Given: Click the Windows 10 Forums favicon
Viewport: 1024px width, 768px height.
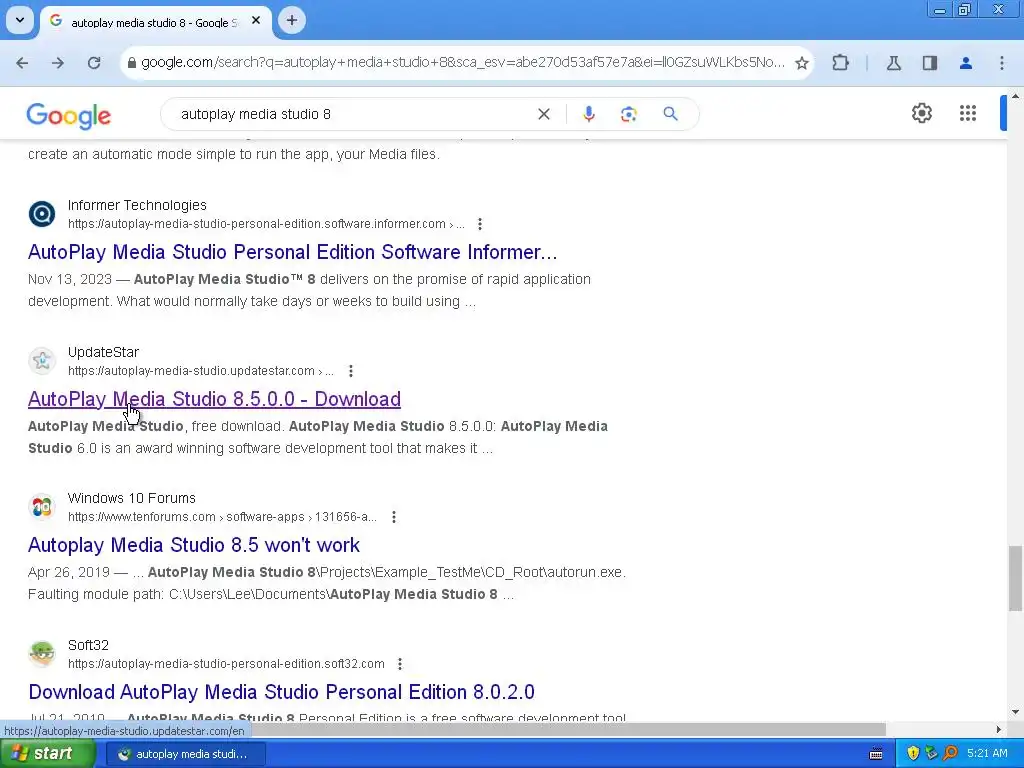Looking at the screenshot, I should click(x=42, y=507).
